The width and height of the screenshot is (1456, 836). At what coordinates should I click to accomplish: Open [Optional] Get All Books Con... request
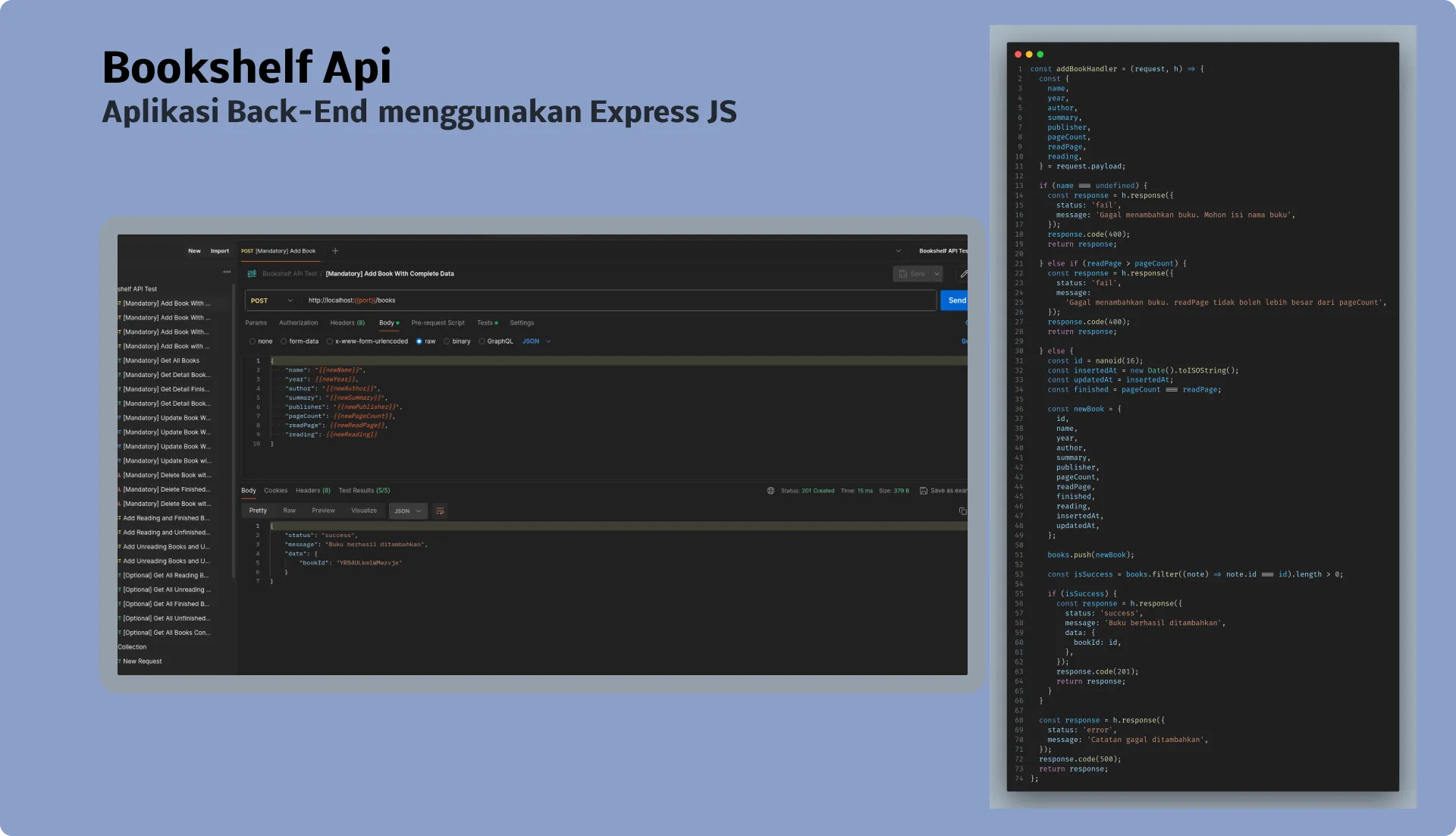click(166, 633)
